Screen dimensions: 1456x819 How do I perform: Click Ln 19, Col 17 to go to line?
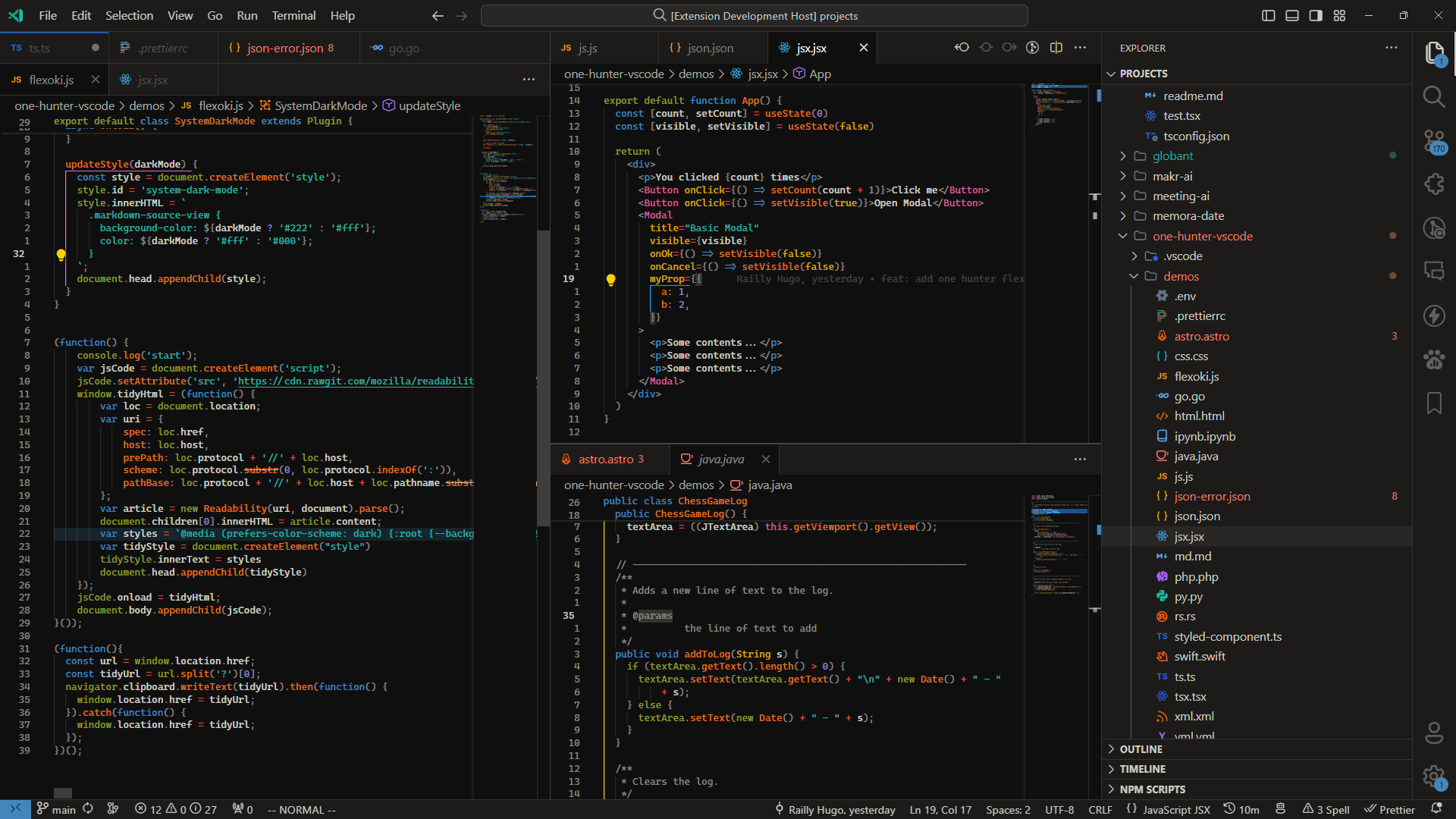click(940, 809)
